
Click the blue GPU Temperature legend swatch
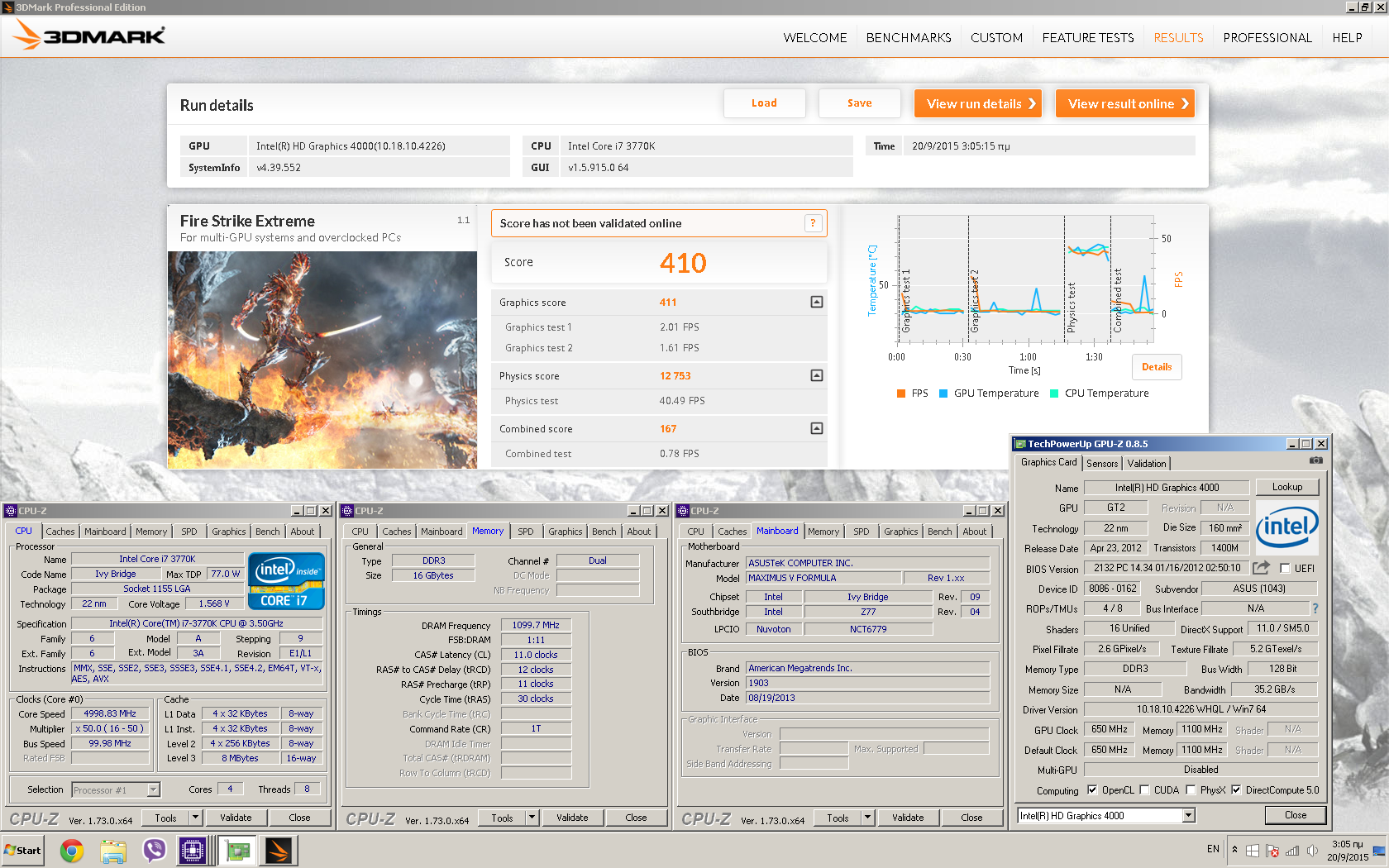click(x=943, y=393)
